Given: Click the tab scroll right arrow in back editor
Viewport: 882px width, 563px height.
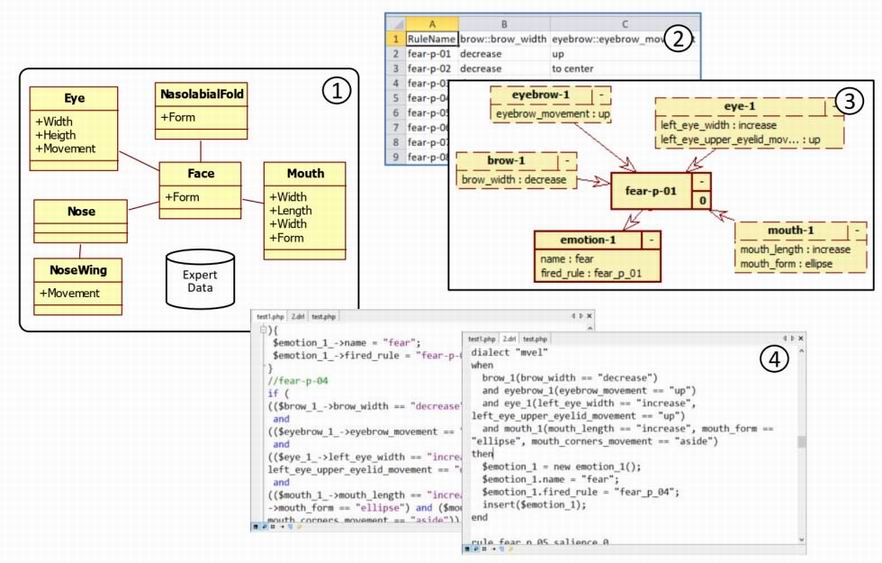Looking at the screenshot, I should click(x=580, y=316).
